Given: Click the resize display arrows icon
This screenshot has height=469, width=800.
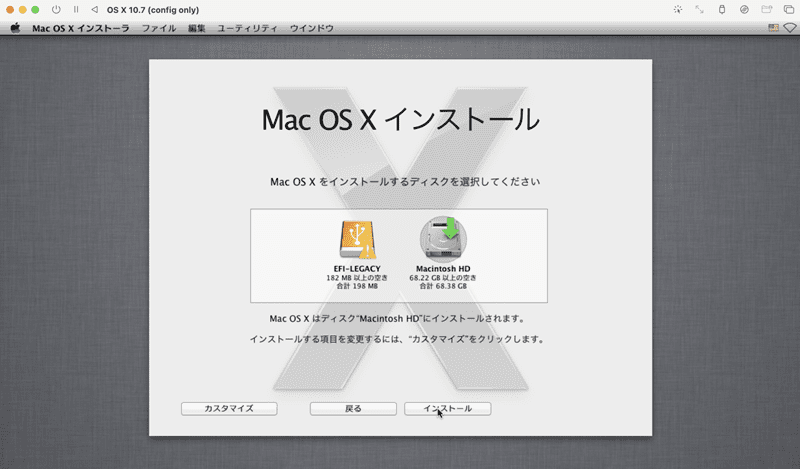Looking at the screenshot, I should click(699, 10).
